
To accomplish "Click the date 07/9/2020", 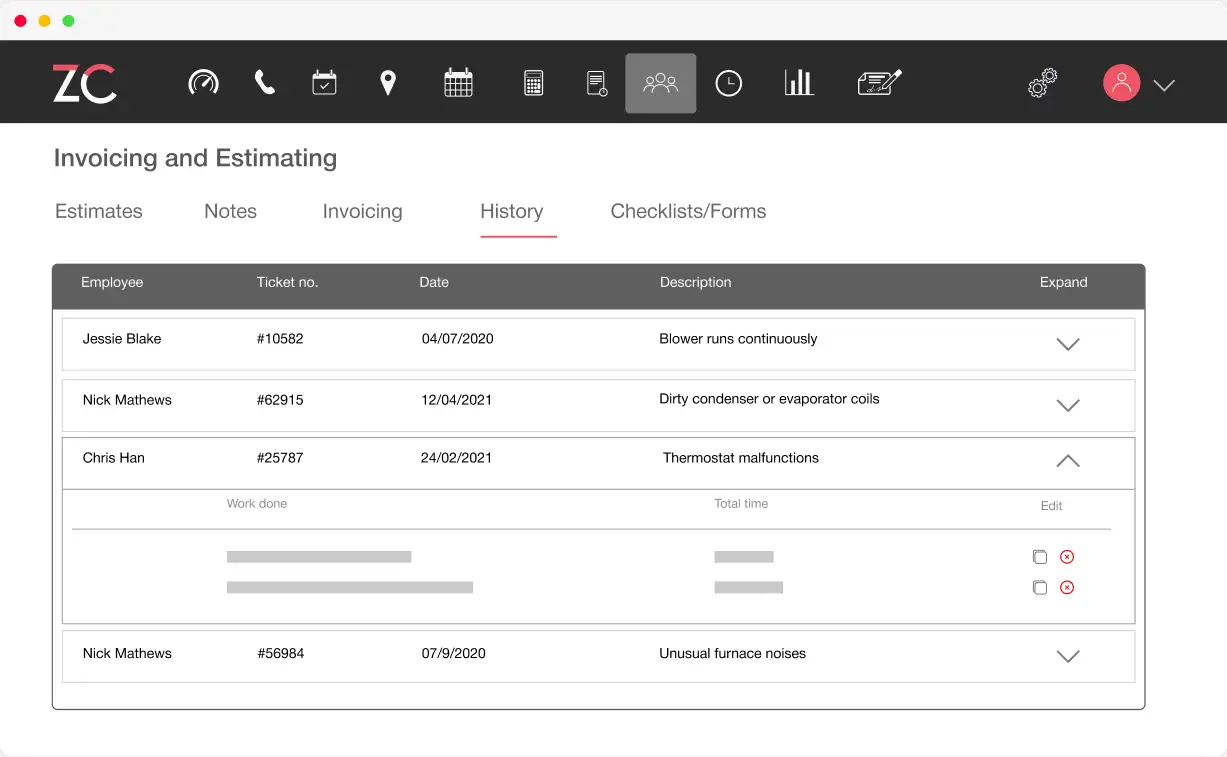I will tap(454, 654).
